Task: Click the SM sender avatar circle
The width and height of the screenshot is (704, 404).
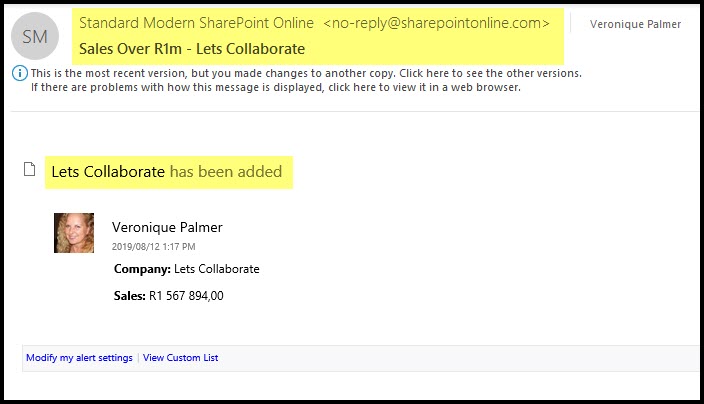Action: [x=35, y=36]
